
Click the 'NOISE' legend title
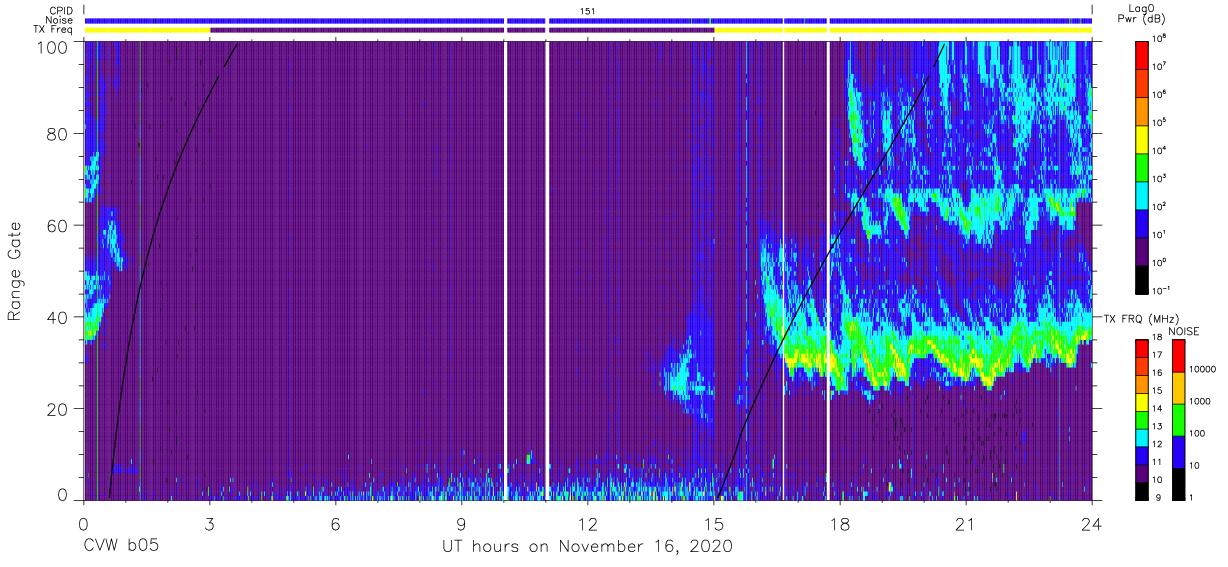point(1182,330)
